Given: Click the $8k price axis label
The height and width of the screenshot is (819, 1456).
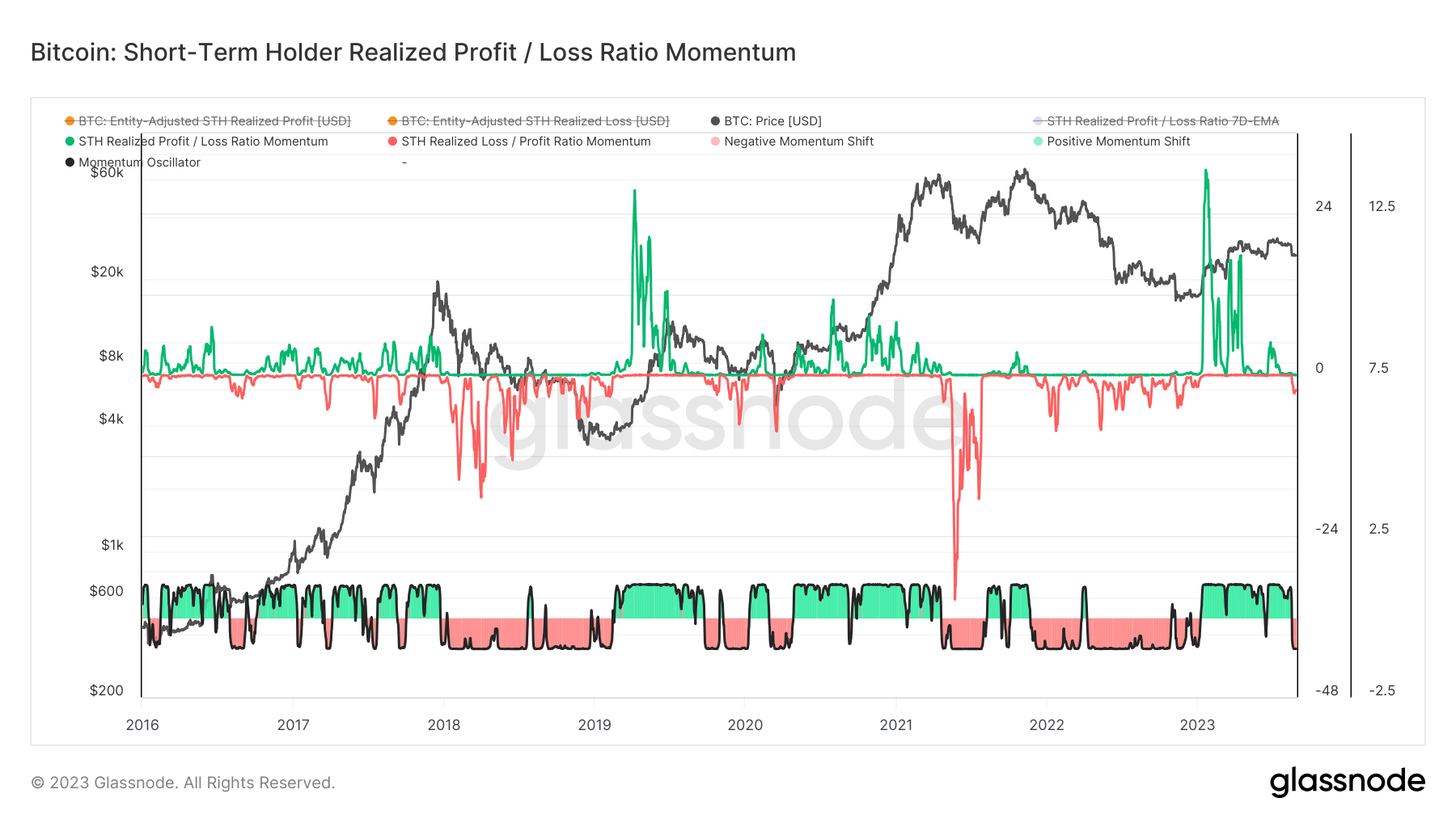Looking at the screenshot, I should click(x=111, y=356).
